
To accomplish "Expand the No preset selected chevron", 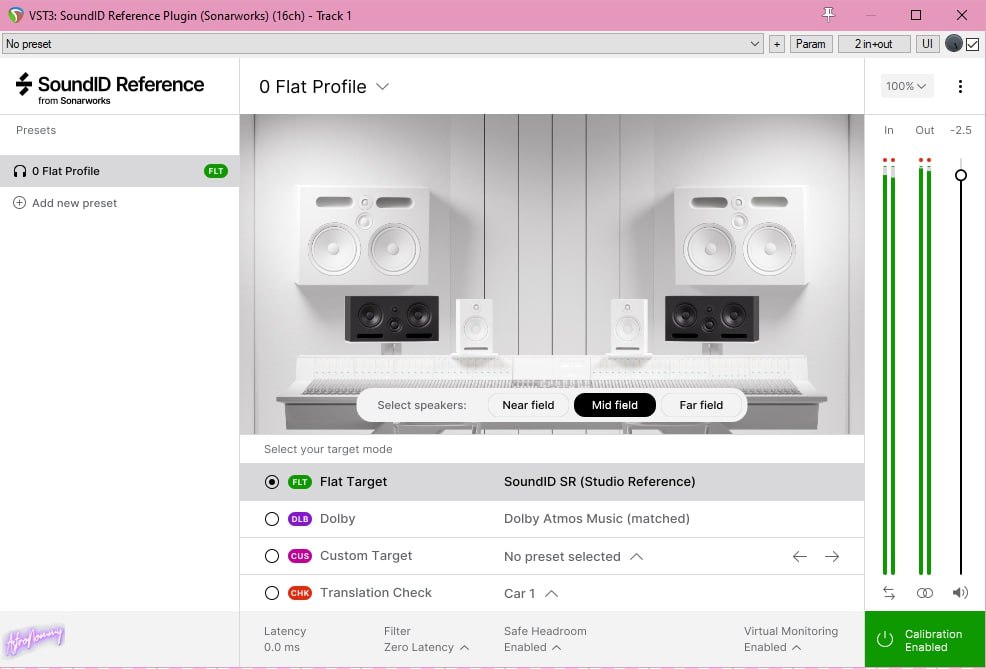I will (636, 556).
